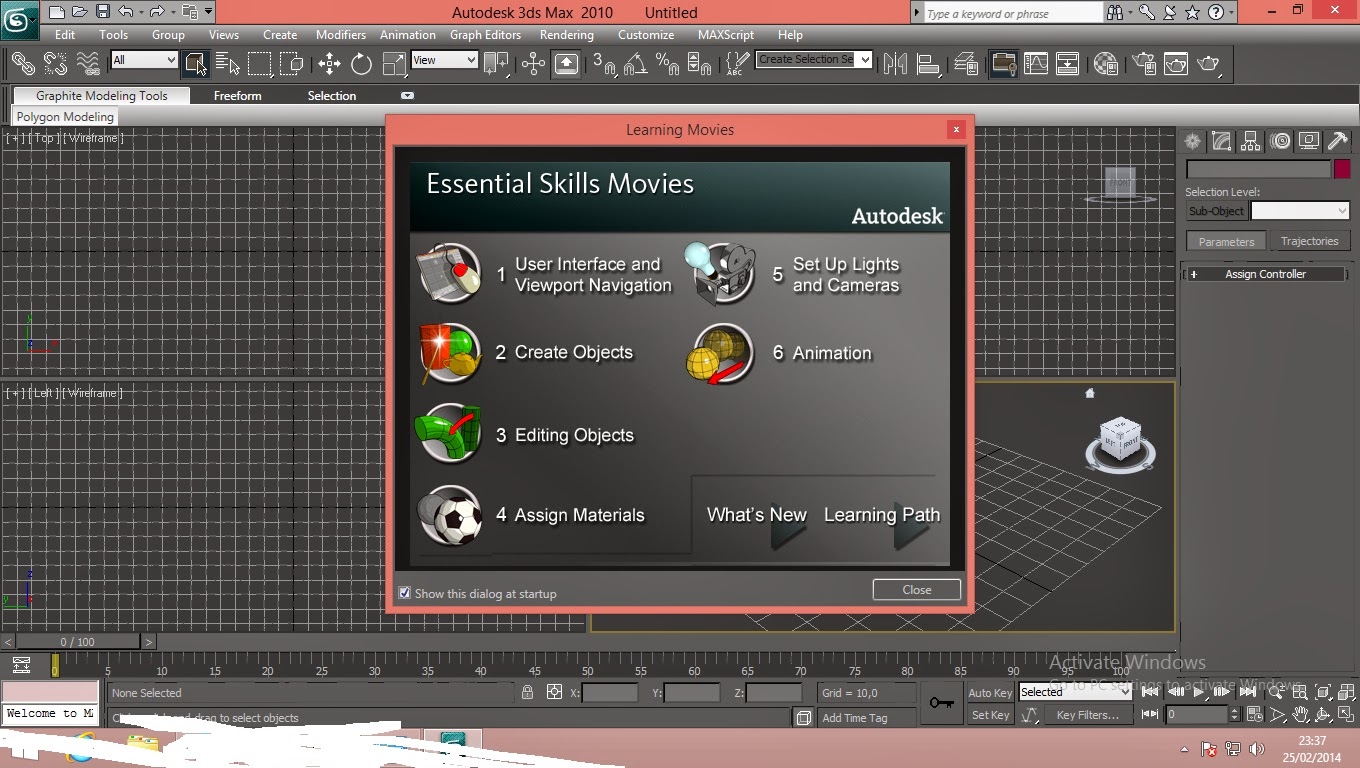Toggle Spinner Snap
Viewport: 1360px width, 768px height.
tap(700, 63)
